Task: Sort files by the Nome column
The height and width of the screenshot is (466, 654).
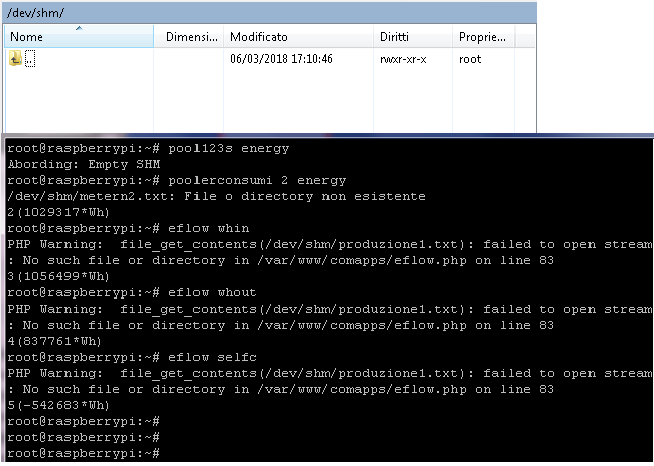Action: 79,37
